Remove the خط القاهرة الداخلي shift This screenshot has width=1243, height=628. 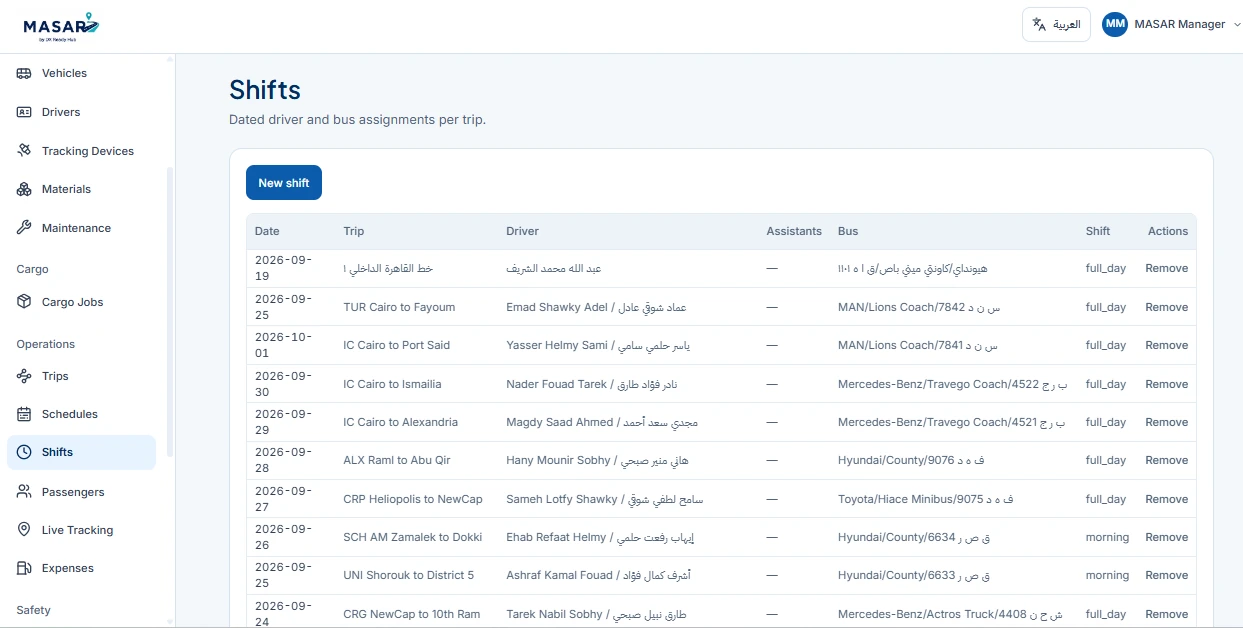[1166, 268]
